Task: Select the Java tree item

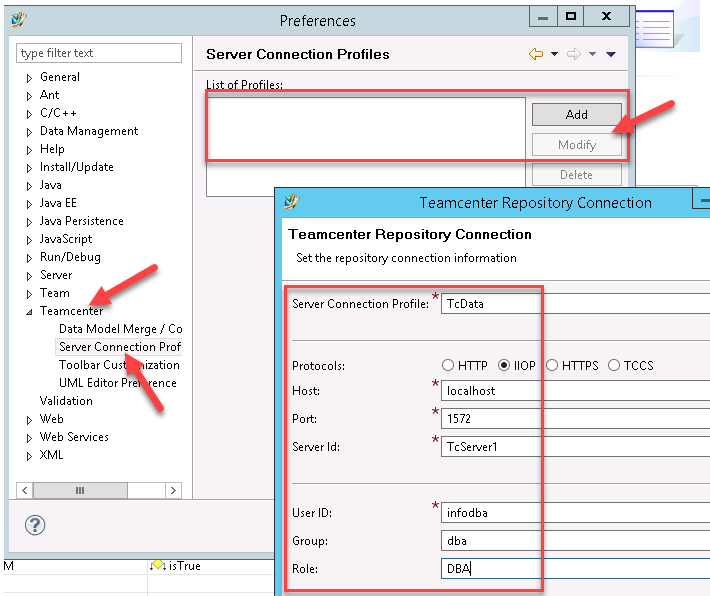Action: pos(51,185)
